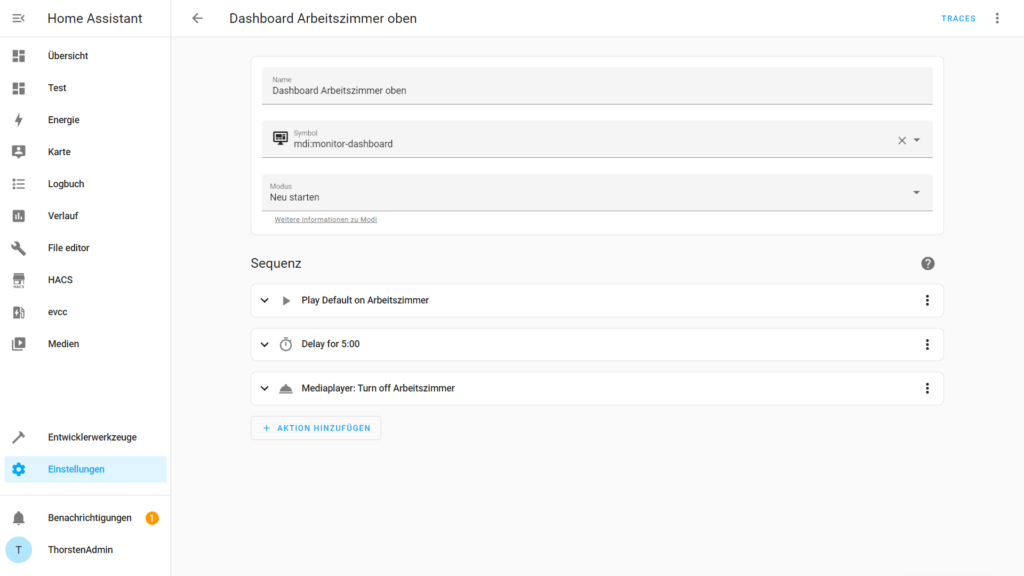
Task: Open the Modus dropdown
Action: pyautogui.click(x=916, y=192)
